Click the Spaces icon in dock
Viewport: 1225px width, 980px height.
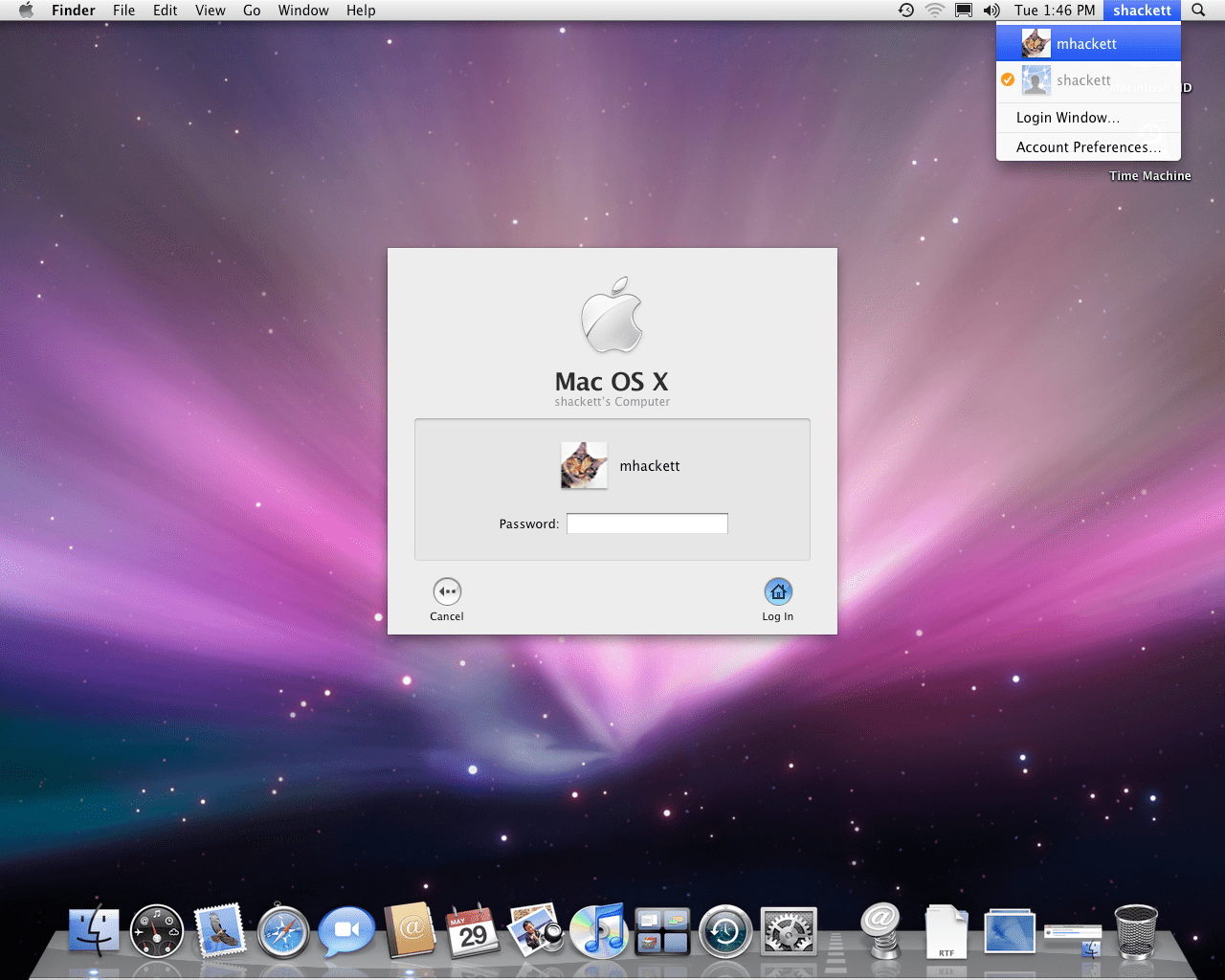coord(662,931)
